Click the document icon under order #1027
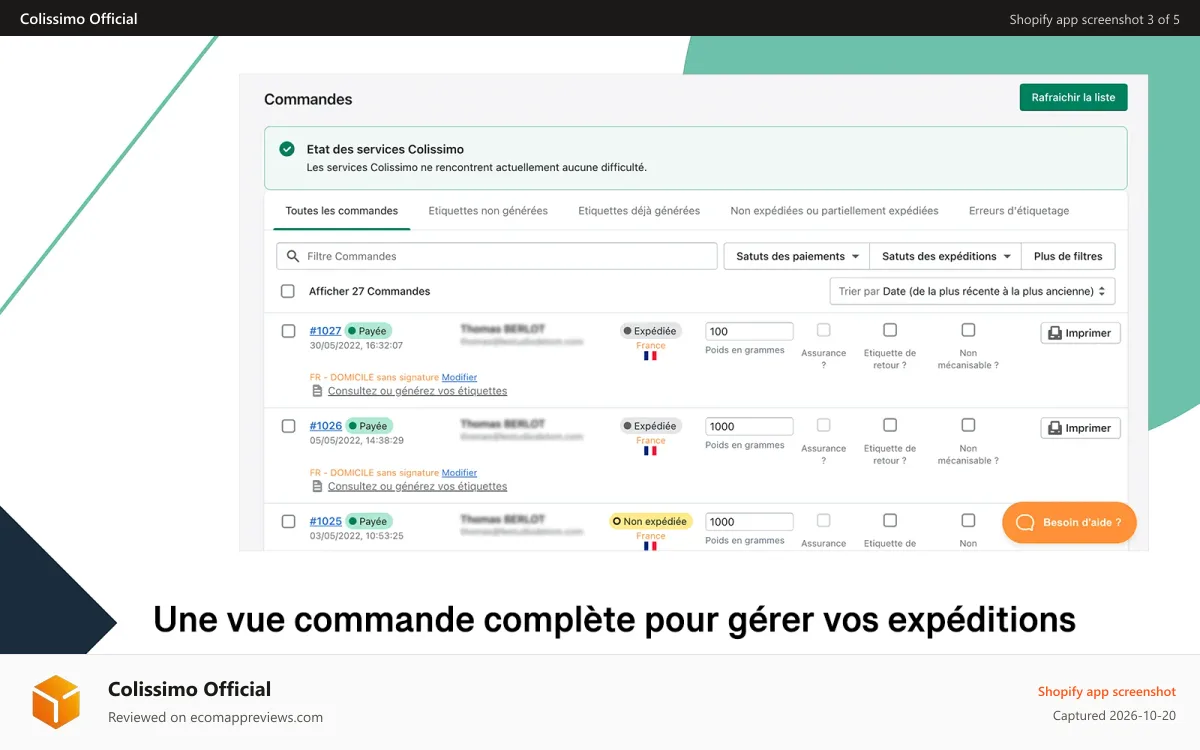Viewport: 1200px width, 750px height. point(317,391)
